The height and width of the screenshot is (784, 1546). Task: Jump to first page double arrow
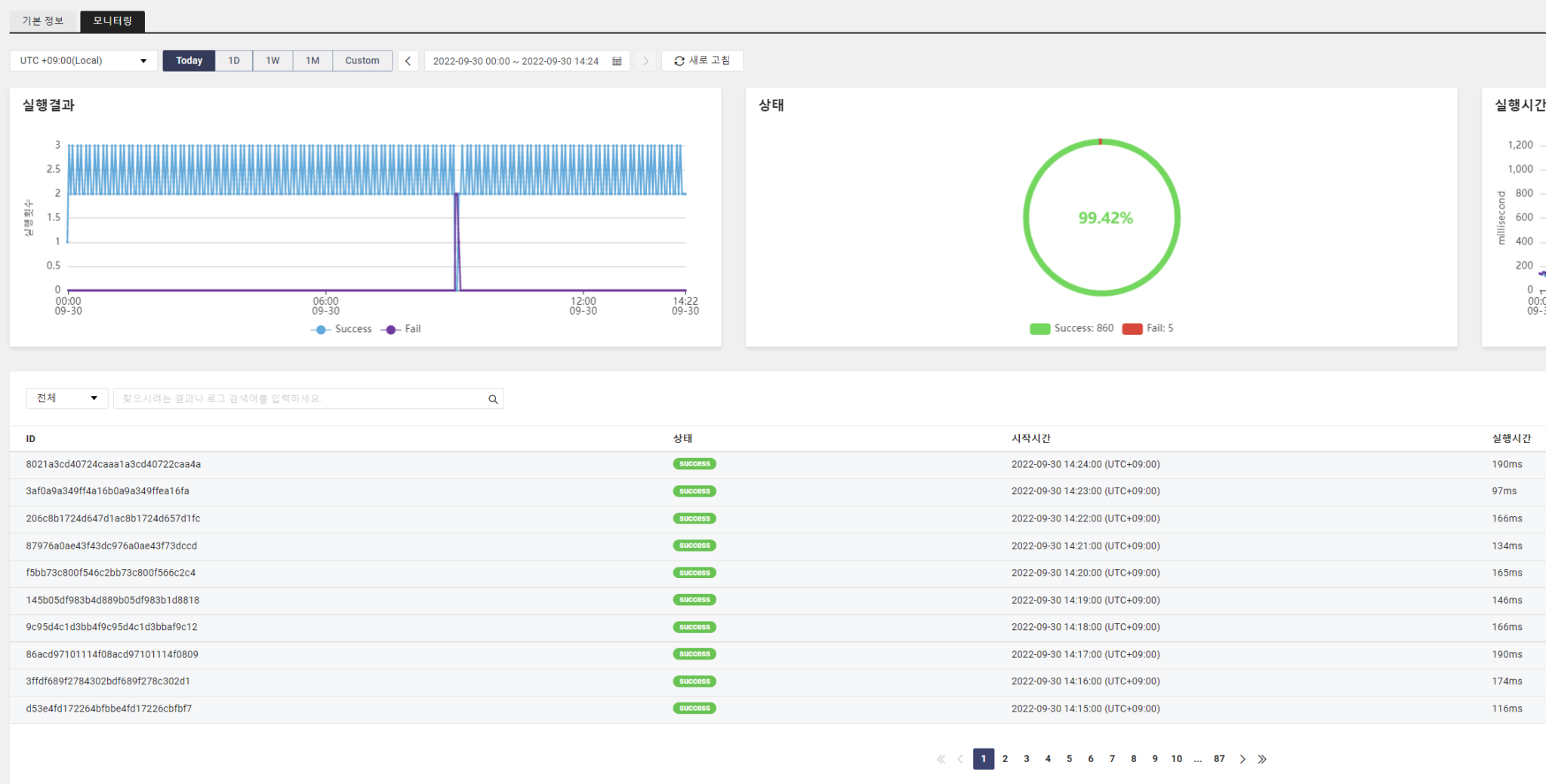(x=941, y=759)
